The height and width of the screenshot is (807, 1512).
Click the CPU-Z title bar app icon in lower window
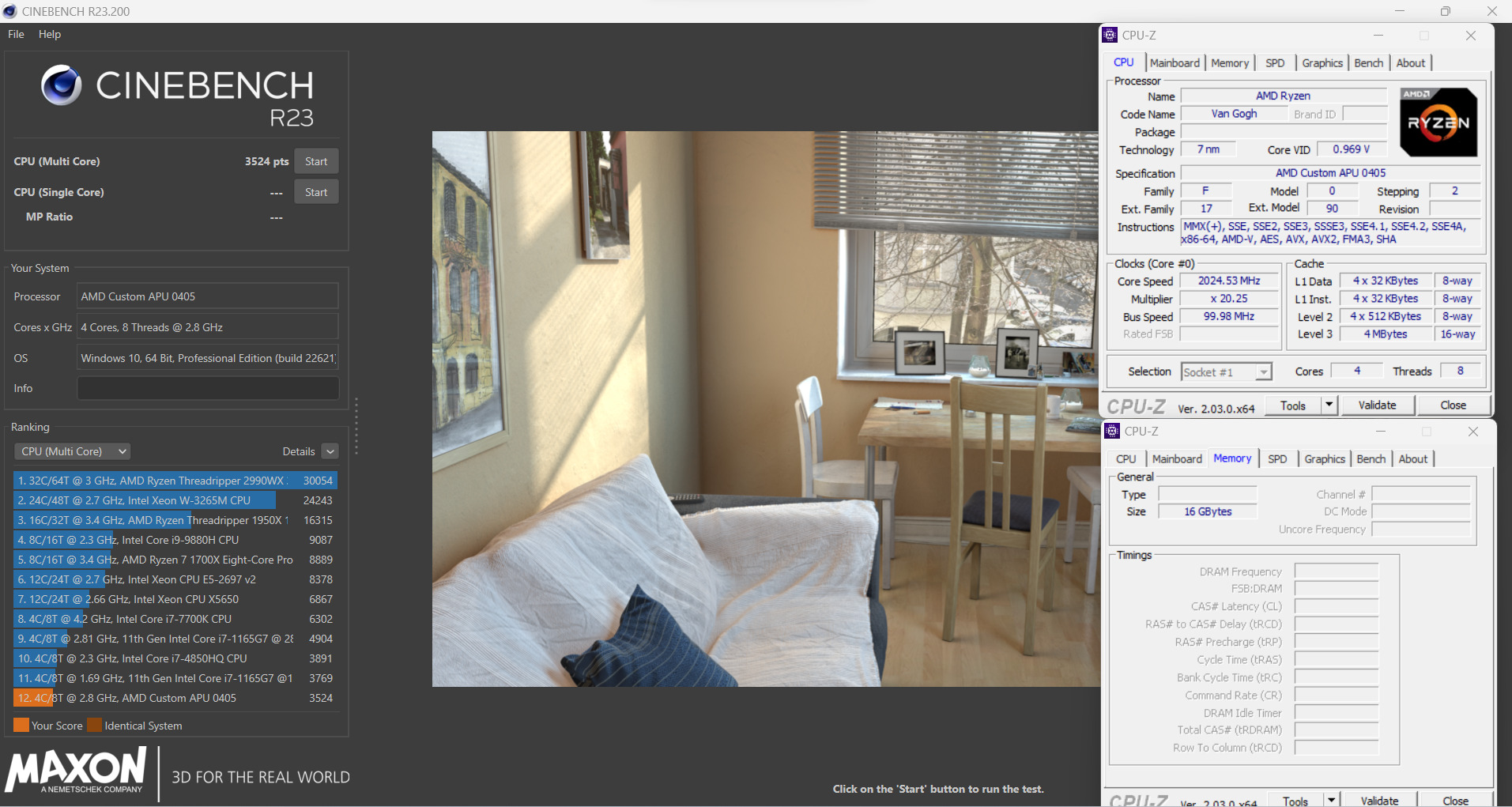1113,431
